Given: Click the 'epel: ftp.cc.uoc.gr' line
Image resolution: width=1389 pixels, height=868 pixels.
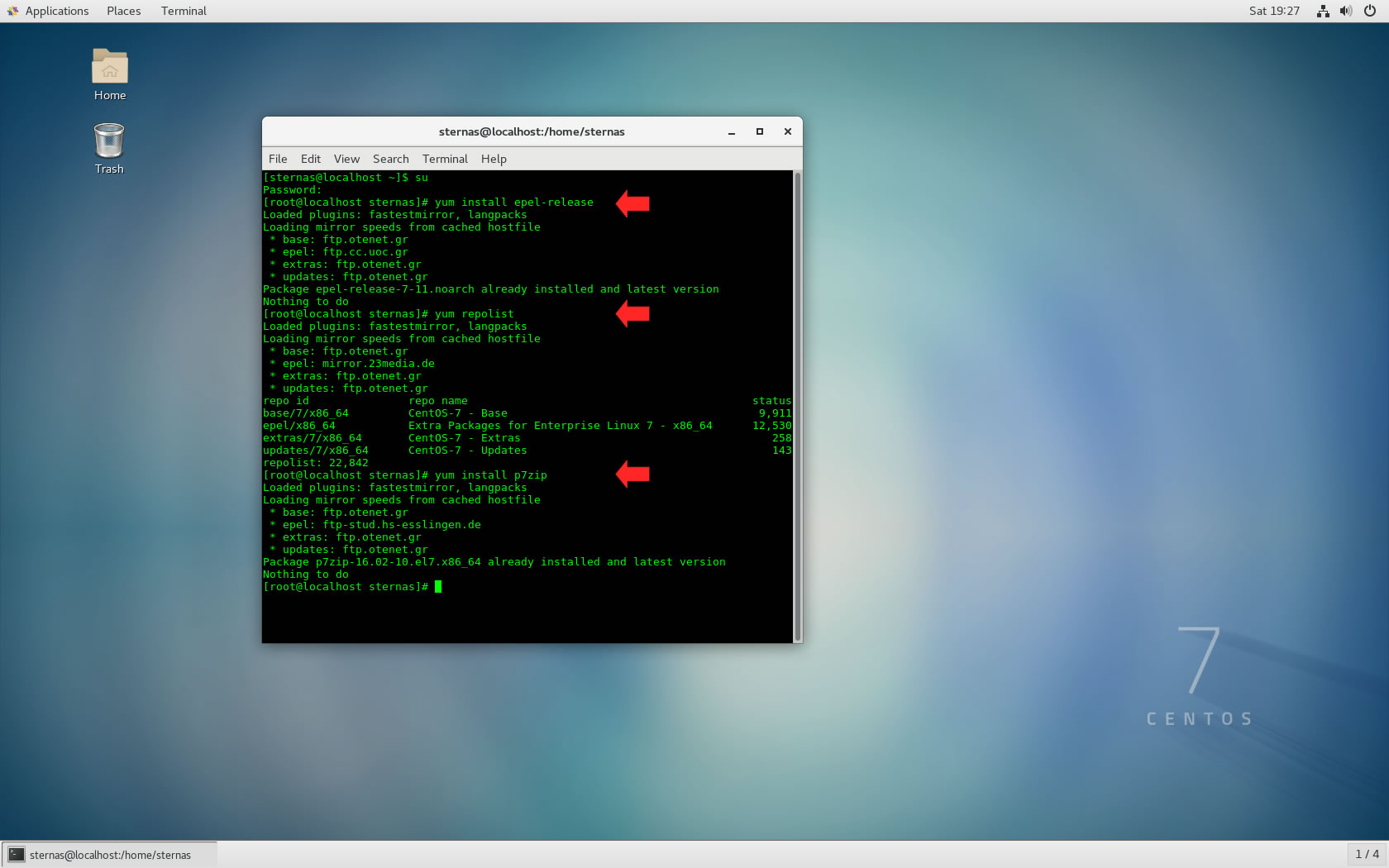Looking at the screenshot, I should [x=339, y=252].
